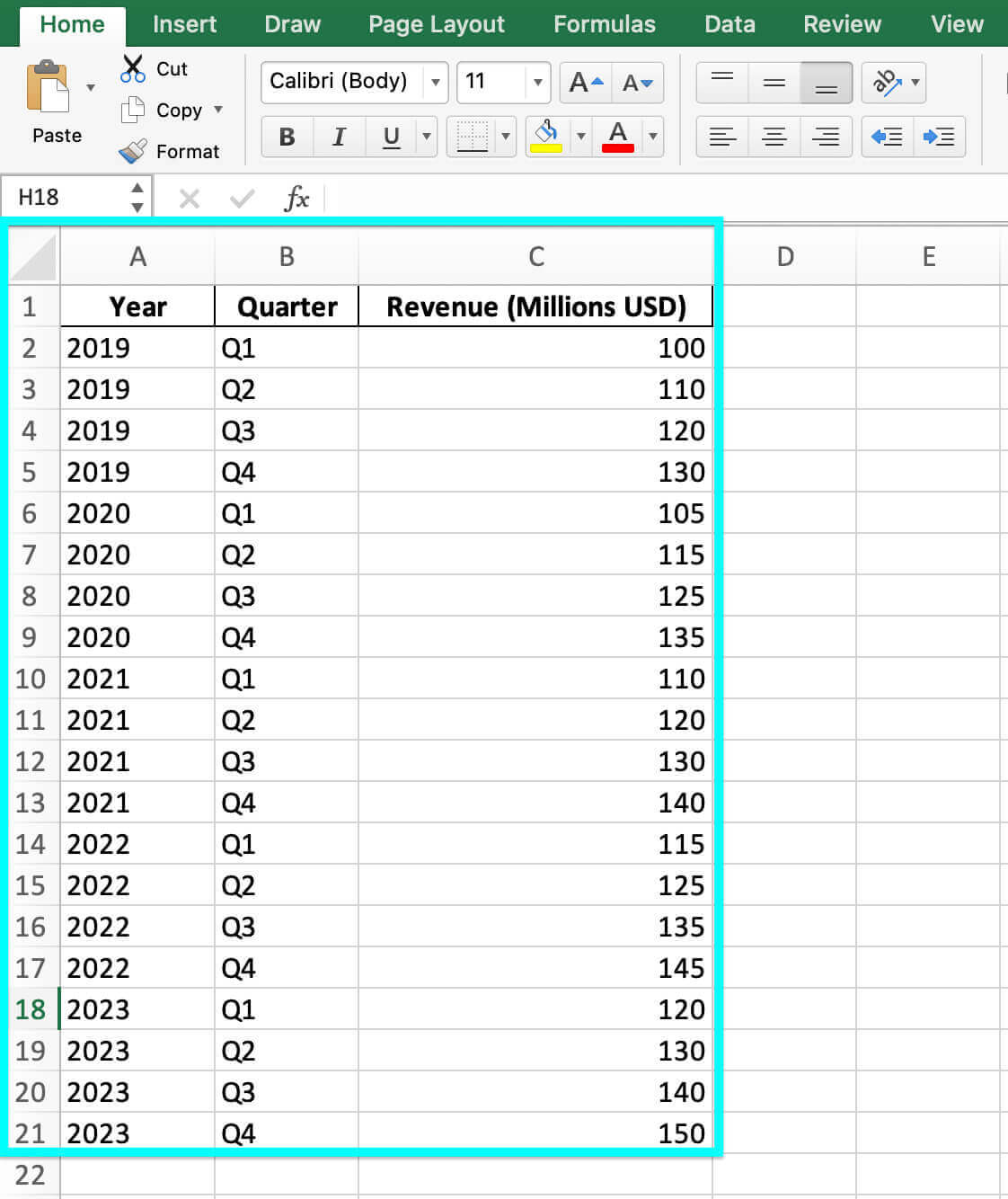Click the select-all corner triangle
Screen dimensions: 1008x1199
tap(34, 257)
